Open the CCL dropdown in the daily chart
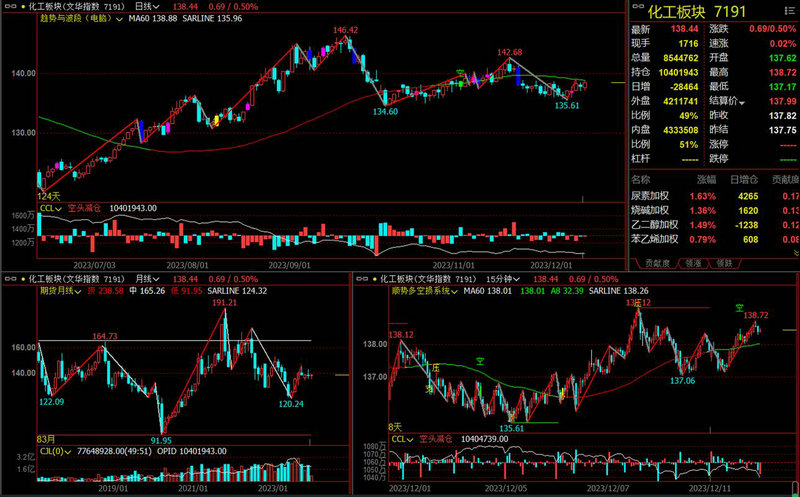The width and height of the screenshot is (800, 497). 51,208
